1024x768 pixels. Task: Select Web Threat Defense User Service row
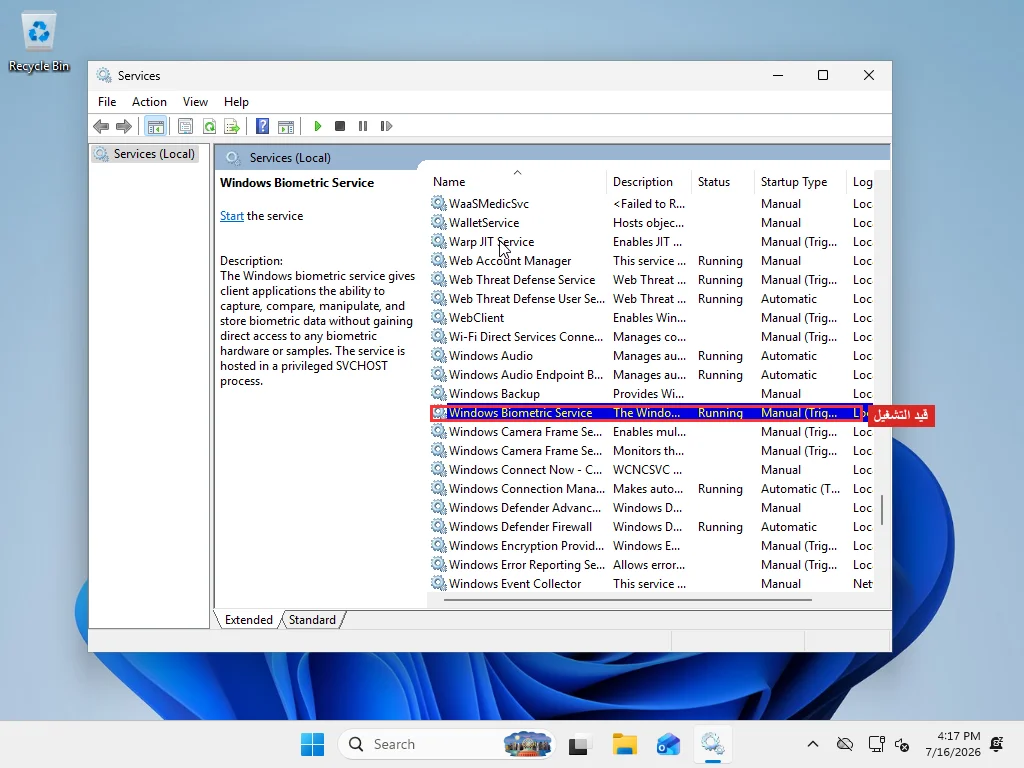(x=651, y=298)
